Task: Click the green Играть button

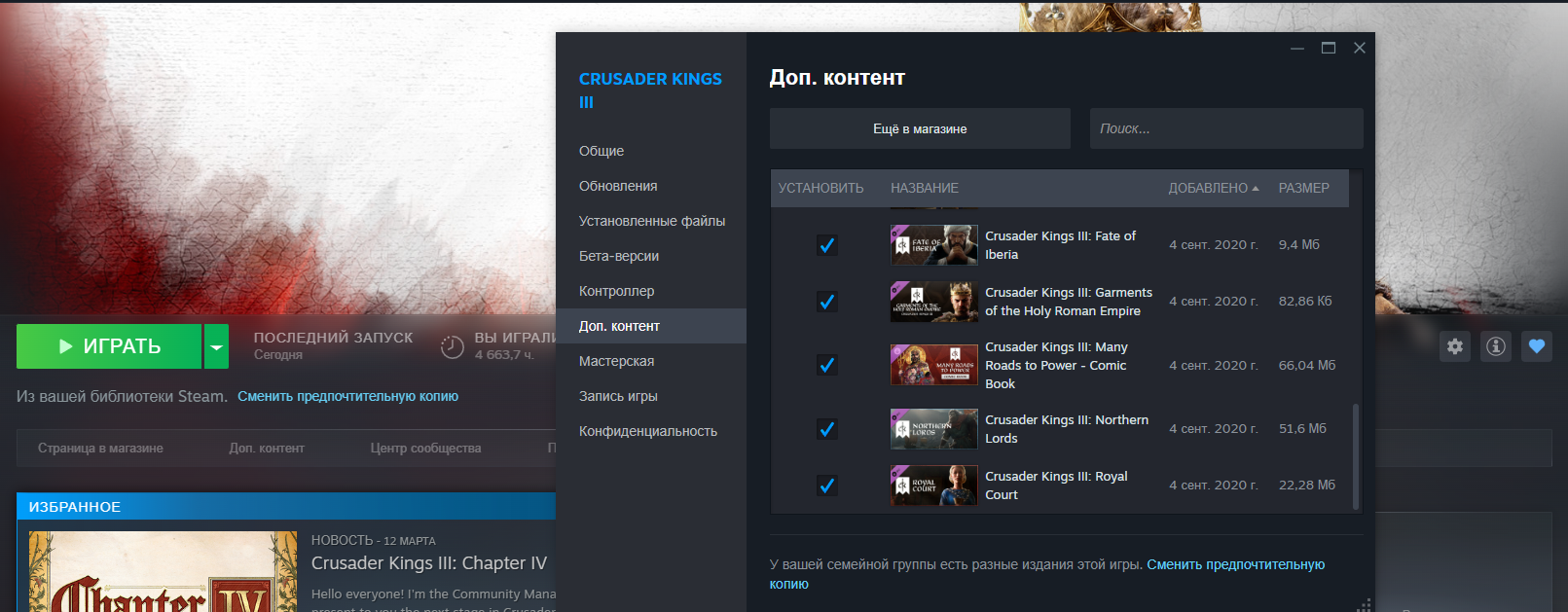Action: [x=109, y=346]
